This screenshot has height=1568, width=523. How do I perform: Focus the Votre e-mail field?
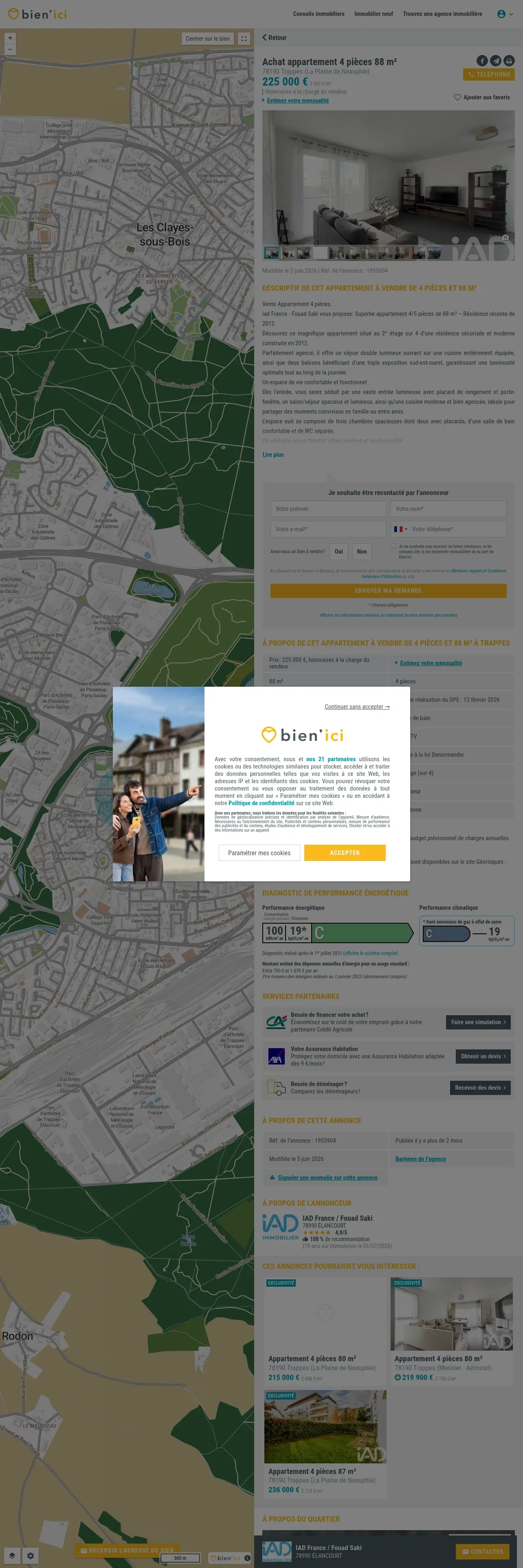(x=328, y=529)
